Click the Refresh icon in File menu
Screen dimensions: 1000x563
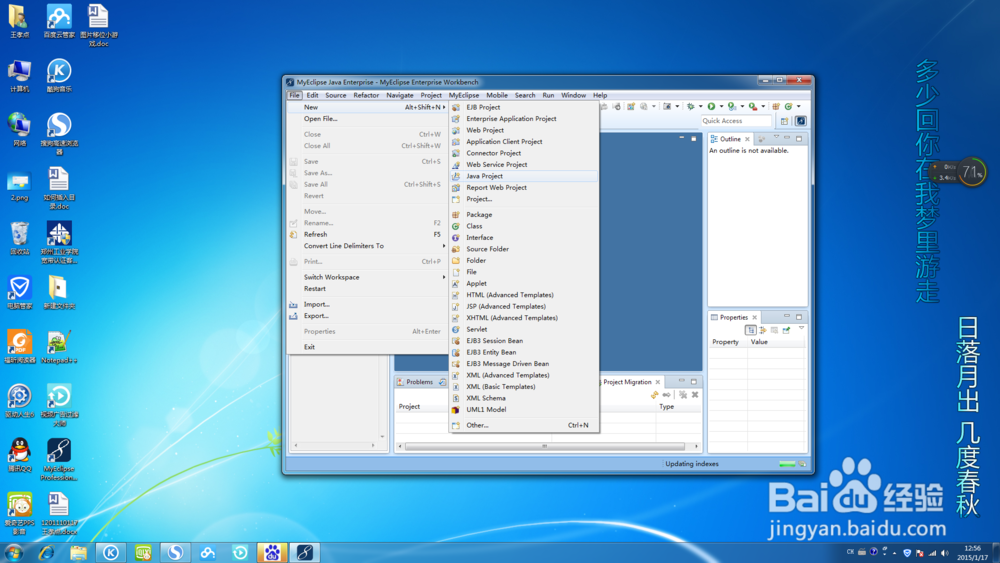(293, 235)
